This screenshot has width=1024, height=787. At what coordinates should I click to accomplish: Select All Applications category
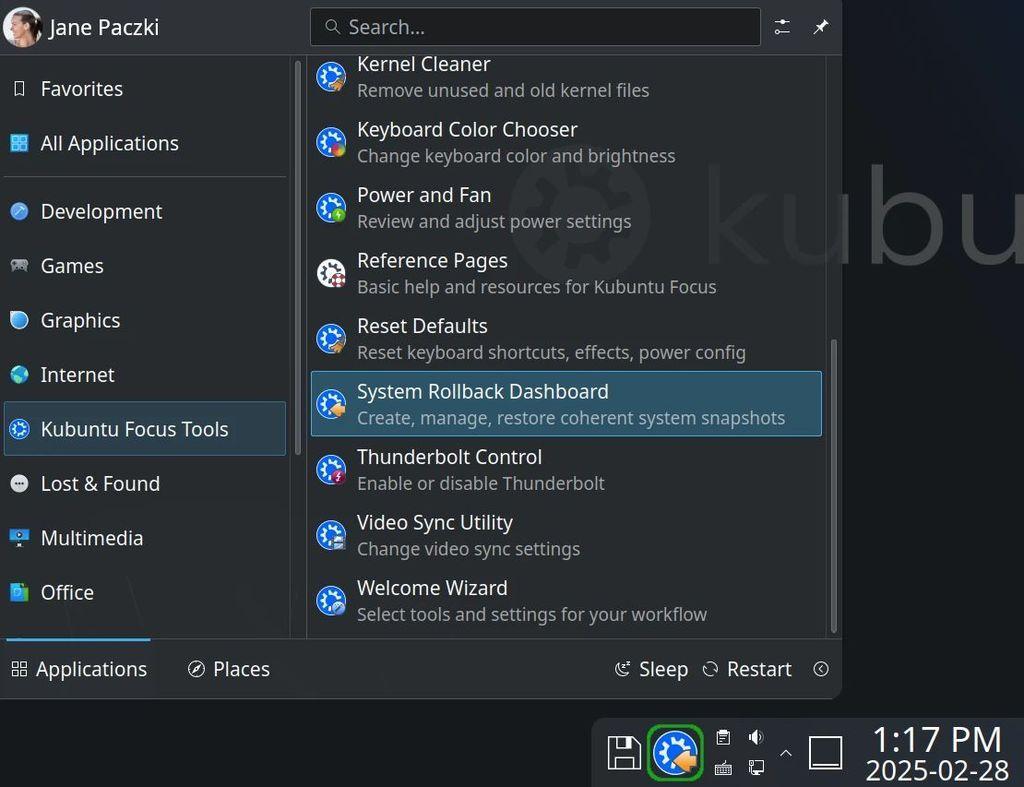144,143
